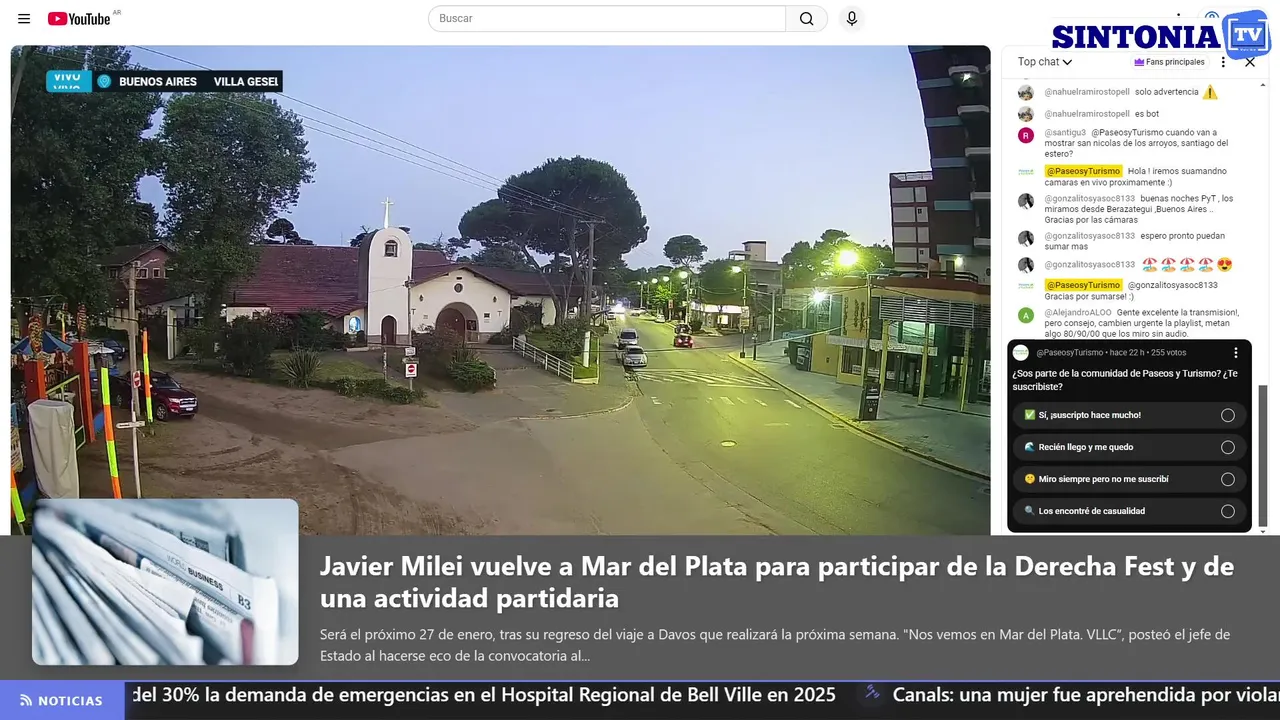Screen dimensions: 1280x720
Task: Click the YouTube logo
Action: pos(80,19)
